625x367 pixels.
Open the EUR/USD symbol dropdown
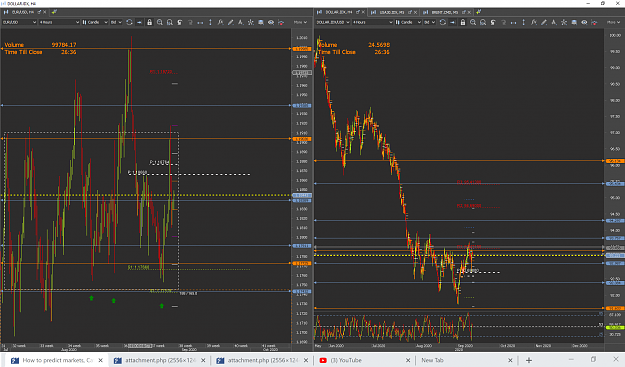click(x=19, y=22)
